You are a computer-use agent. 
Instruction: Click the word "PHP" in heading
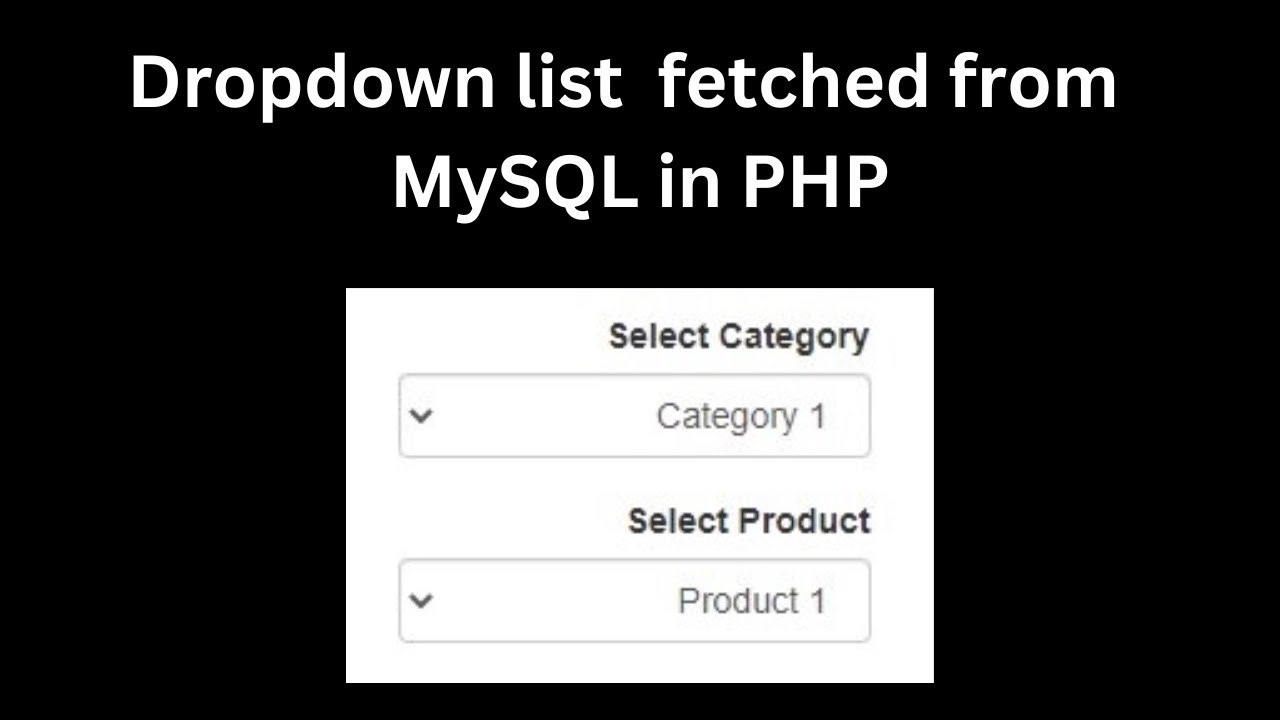pos(813,182)
